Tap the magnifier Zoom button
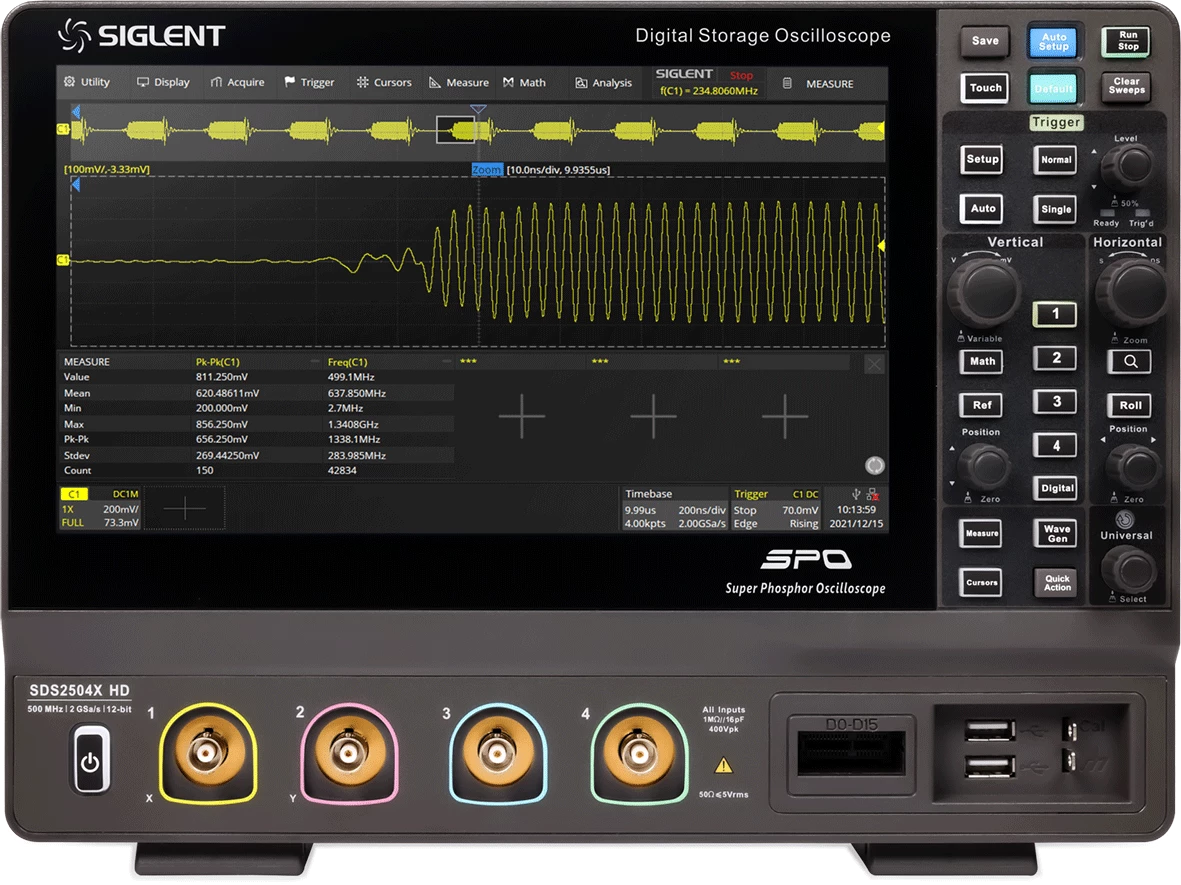Screen dimensions: 1181x885 [1130, 362]
